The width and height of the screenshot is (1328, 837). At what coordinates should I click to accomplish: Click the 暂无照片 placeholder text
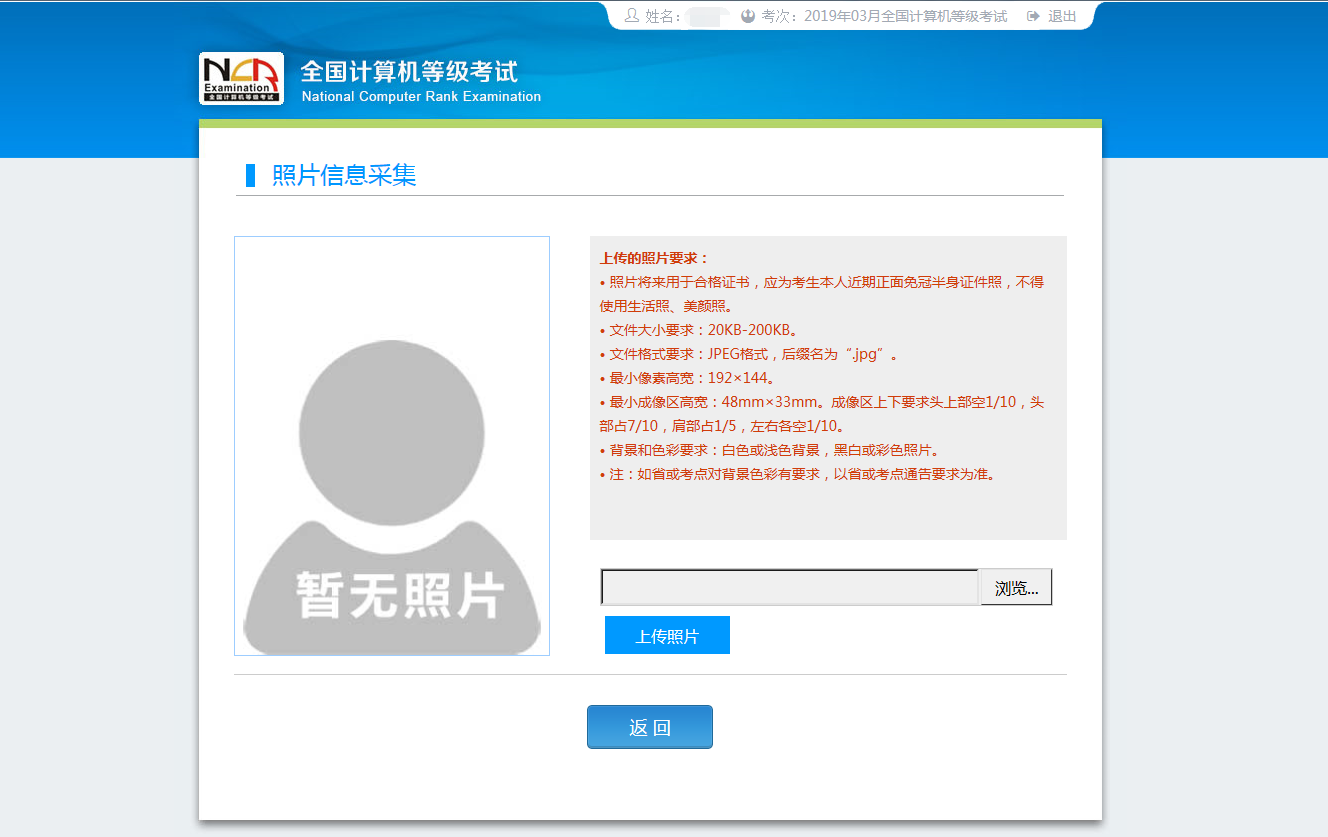399,595
